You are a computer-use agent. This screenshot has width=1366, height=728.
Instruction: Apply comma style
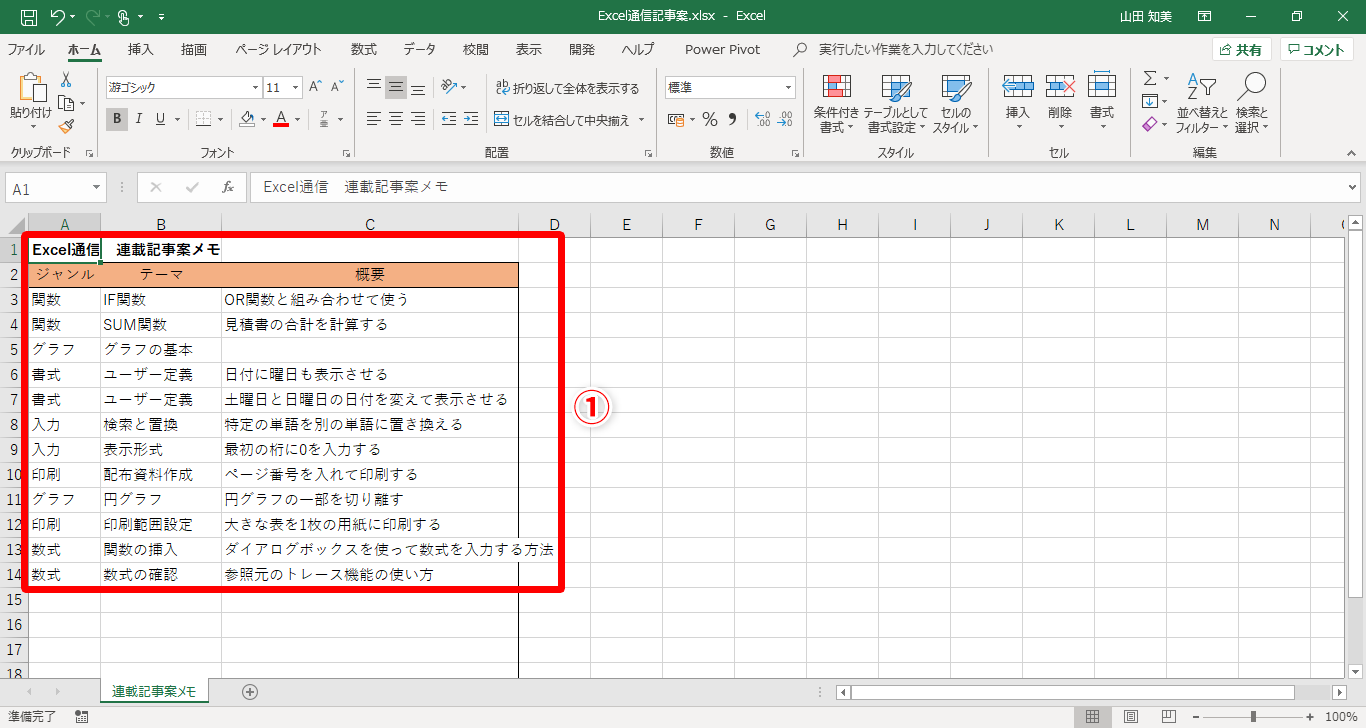732,120
